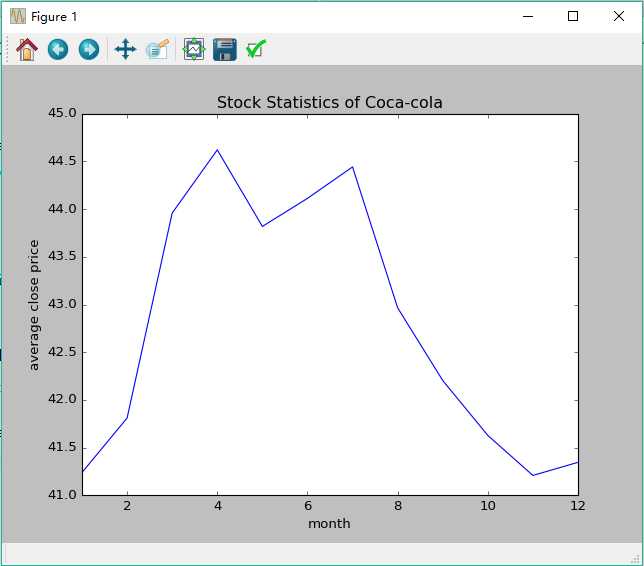Screen dimensions: 644x566
Task: Click the x-axis tick label 12
Action: pos(578,506)
